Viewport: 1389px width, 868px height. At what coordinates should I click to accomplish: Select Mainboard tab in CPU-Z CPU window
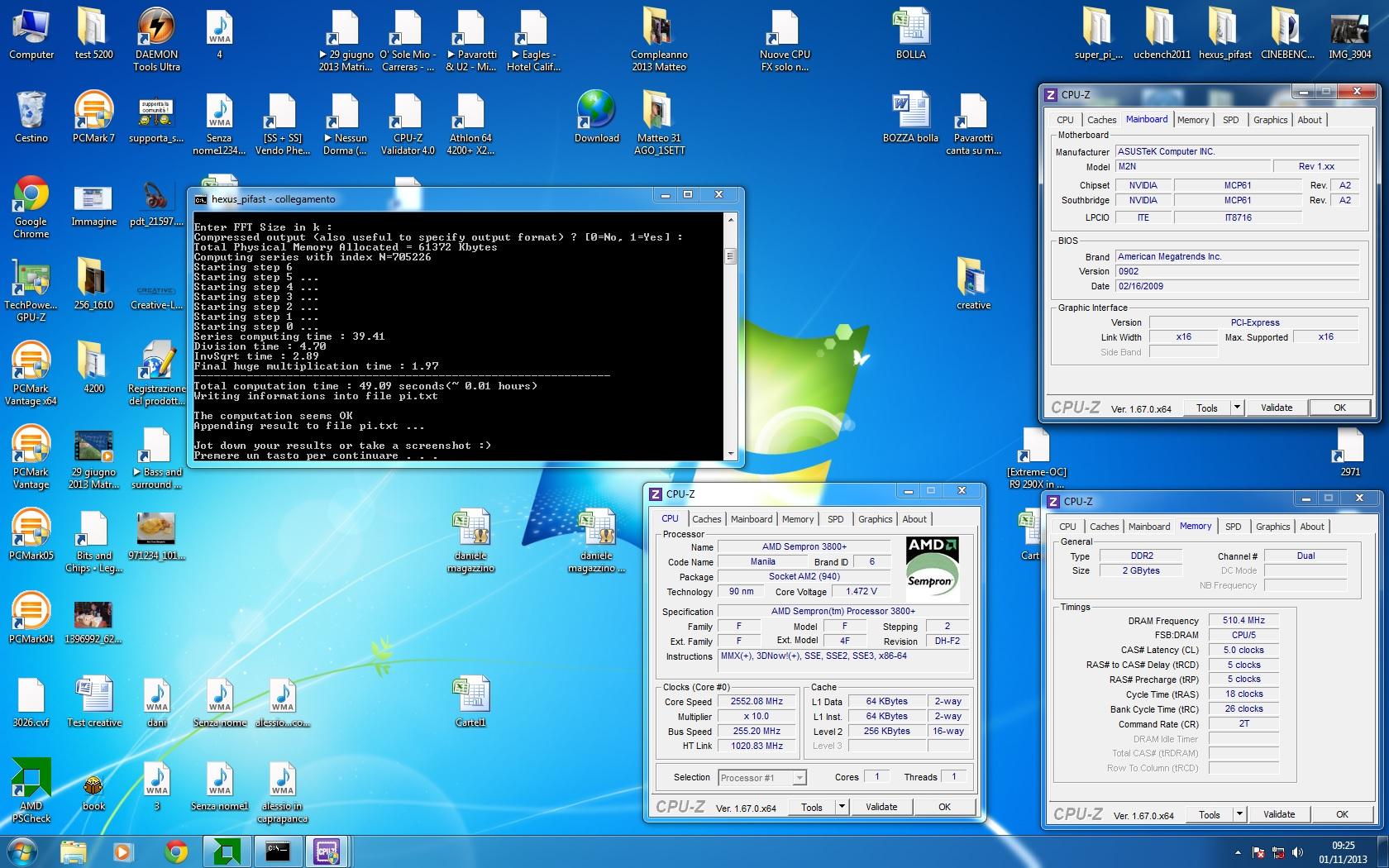pyautogui.click(x=752, y=519)
